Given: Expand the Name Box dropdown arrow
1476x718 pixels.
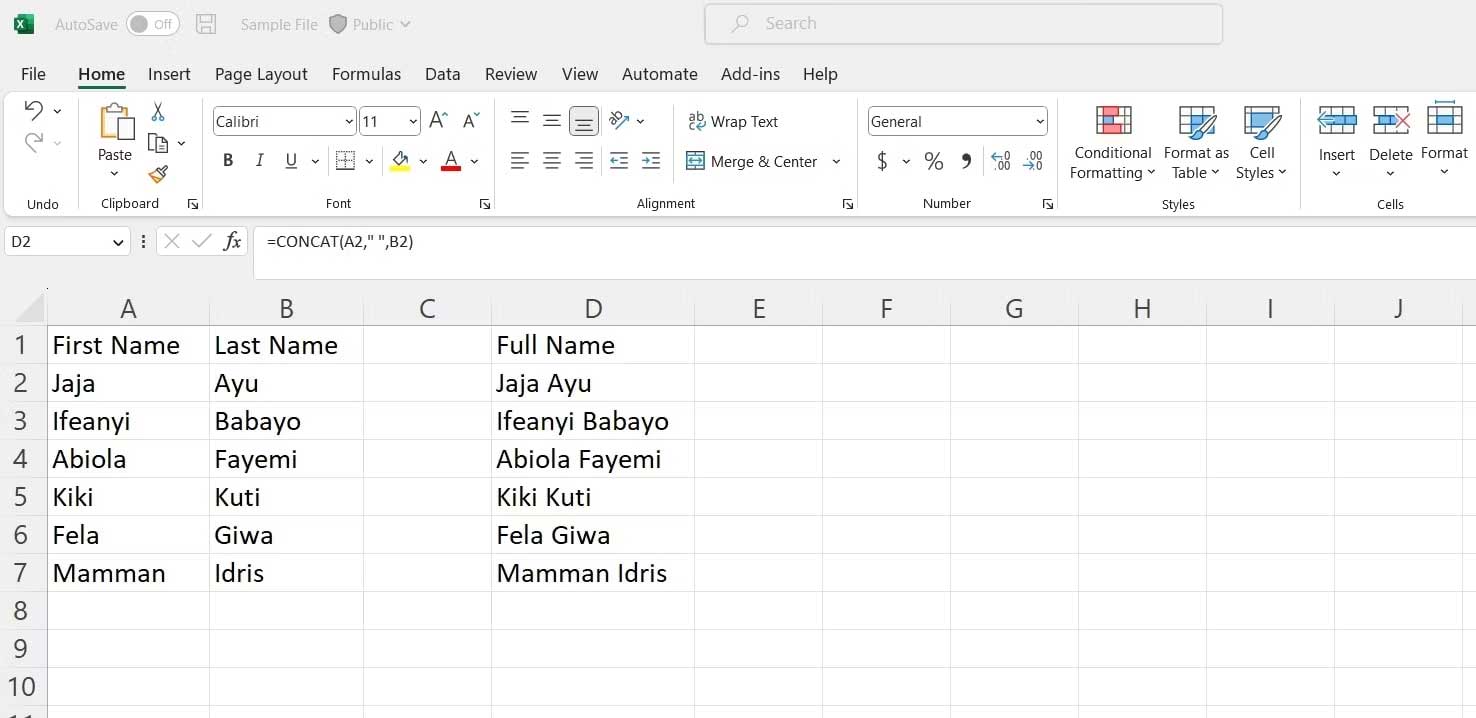Looking at the screenshot, I should 118,242.
